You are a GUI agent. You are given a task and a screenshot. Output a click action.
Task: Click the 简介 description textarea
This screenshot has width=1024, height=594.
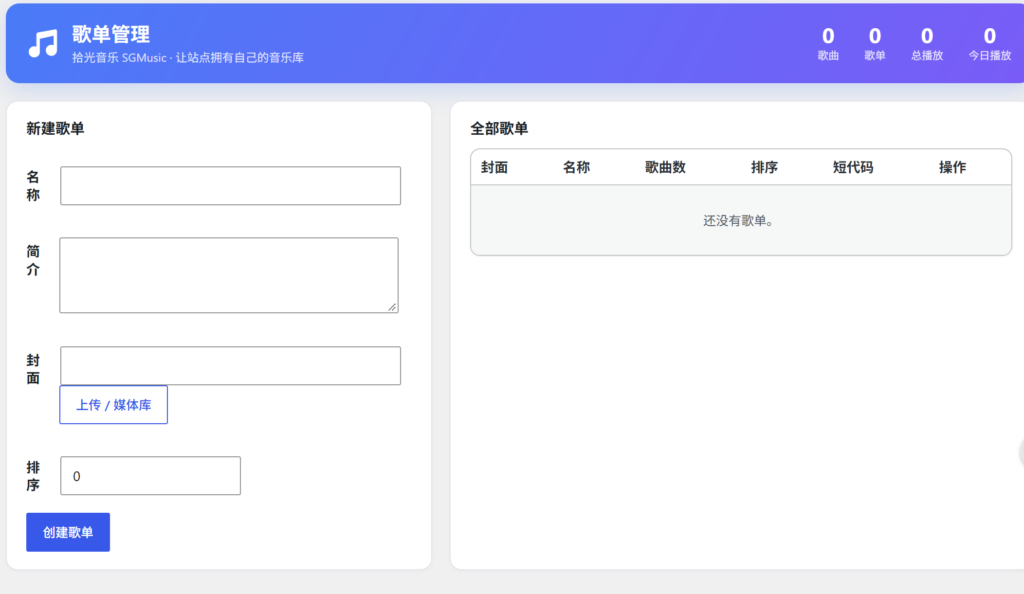click(229, 275)
